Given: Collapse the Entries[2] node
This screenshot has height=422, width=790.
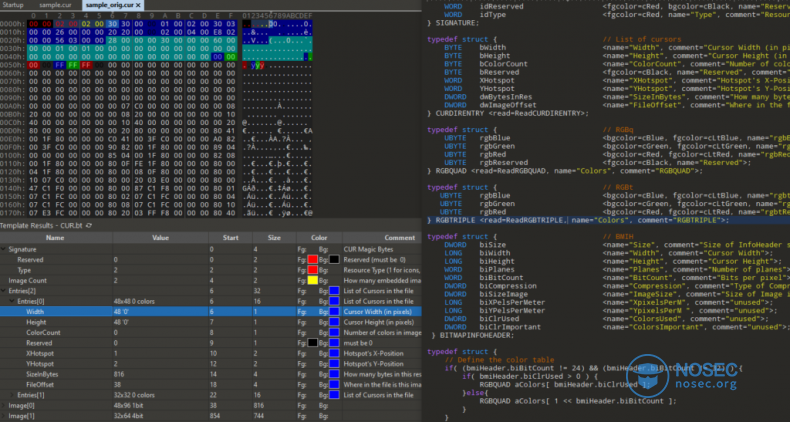Looking at the screenshot, I should click(4, 291).
